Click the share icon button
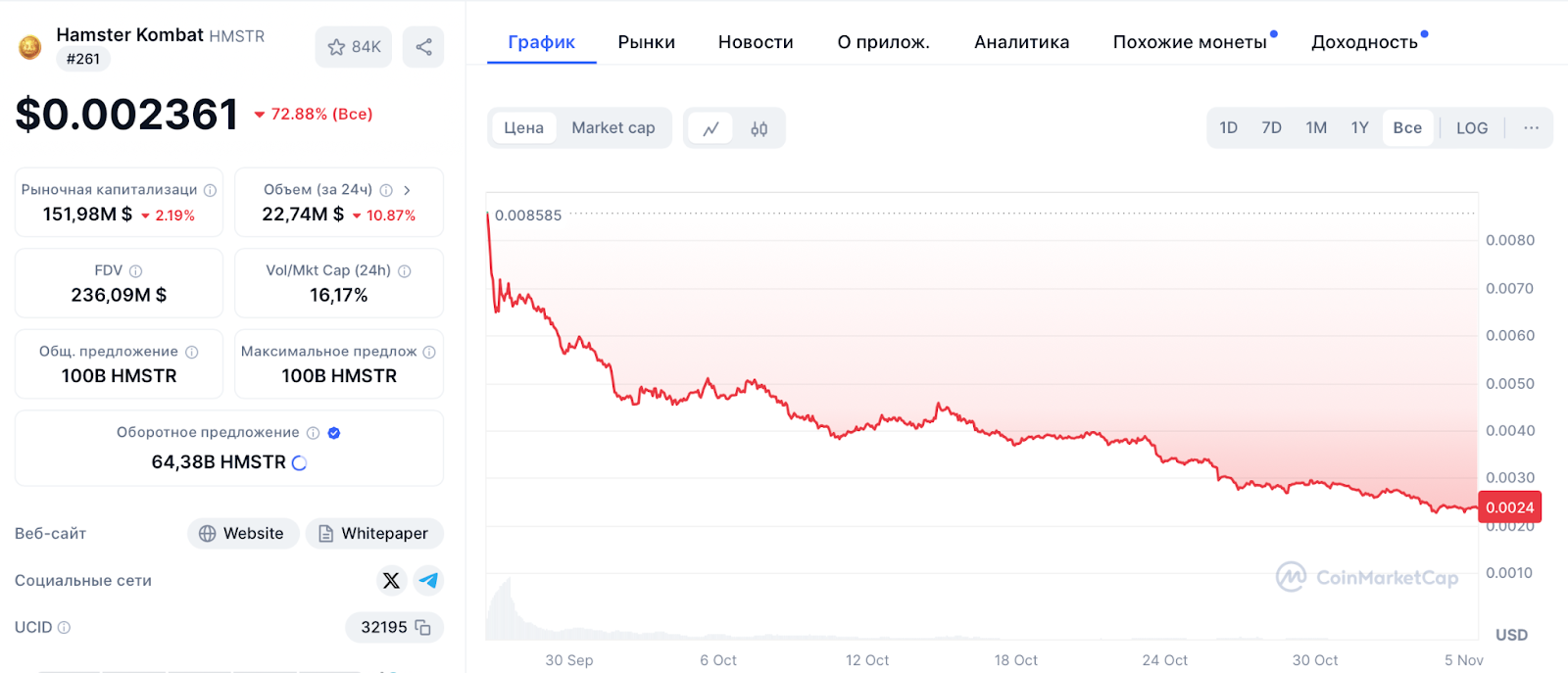 point(423,47)
